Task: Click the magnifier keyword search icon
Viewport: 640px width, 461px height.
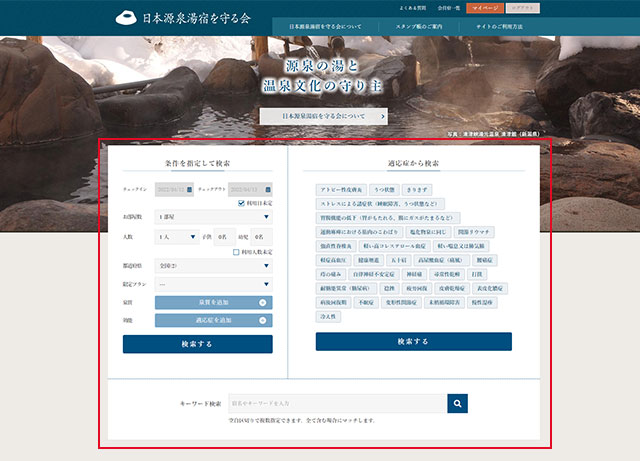Action: point(457,403)
